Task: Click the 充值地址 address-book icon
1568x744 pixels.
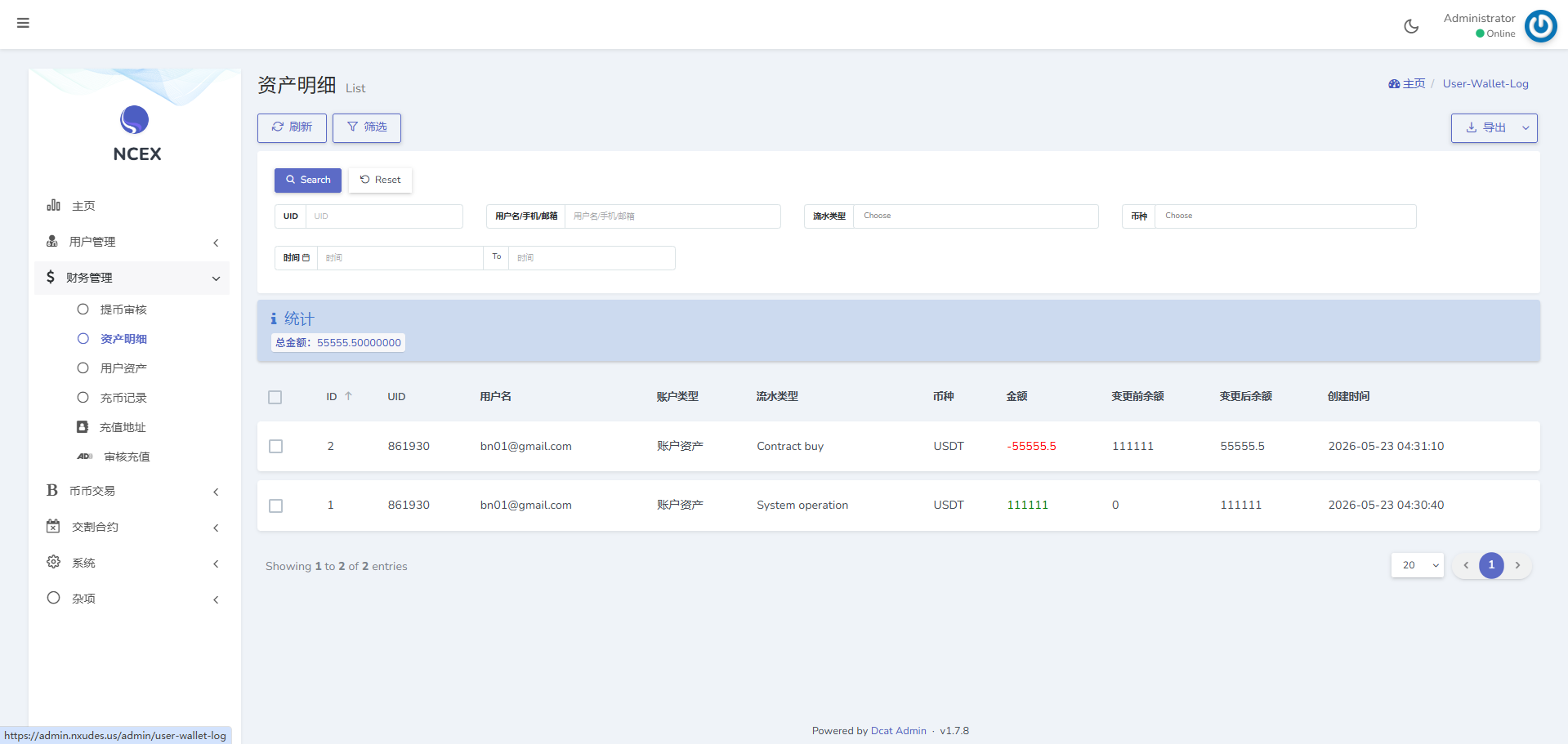Action: click(x=83, y=427)
